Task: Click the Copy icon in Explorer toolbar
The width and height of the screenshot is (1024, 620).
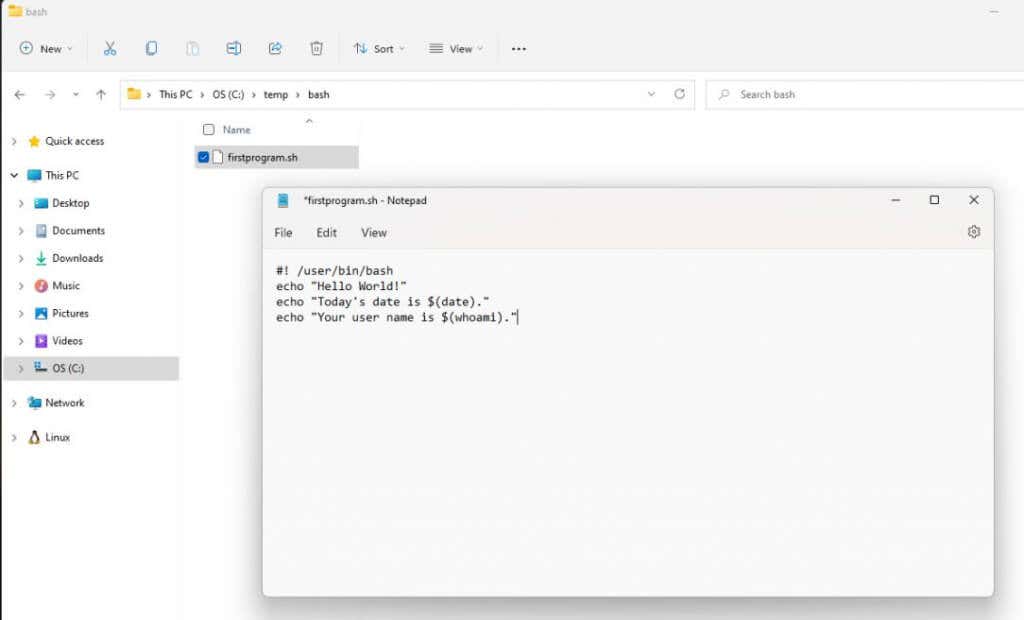Action: (151, 48)
